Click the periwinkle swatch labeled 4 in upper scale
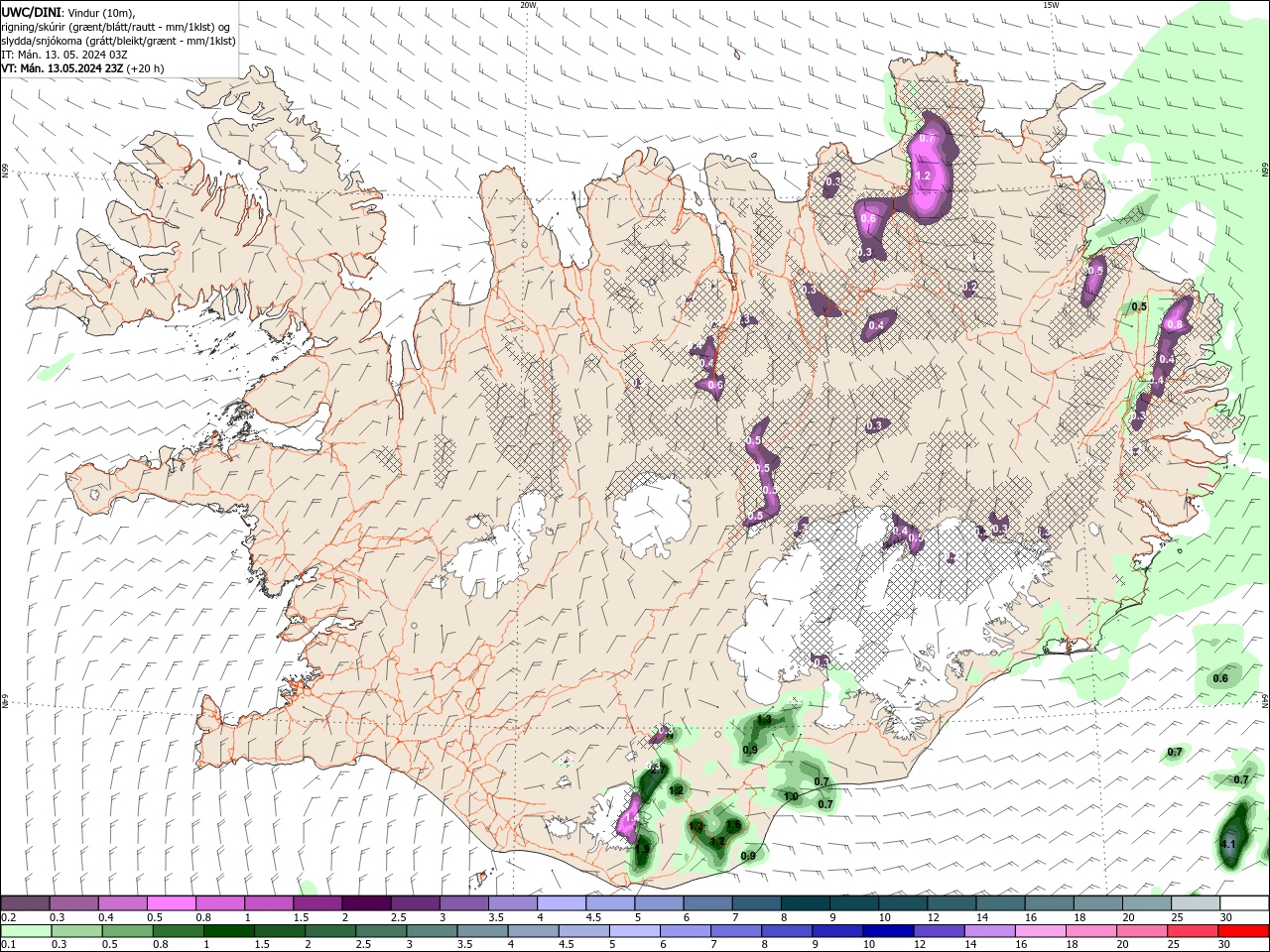 click(562, 903)
